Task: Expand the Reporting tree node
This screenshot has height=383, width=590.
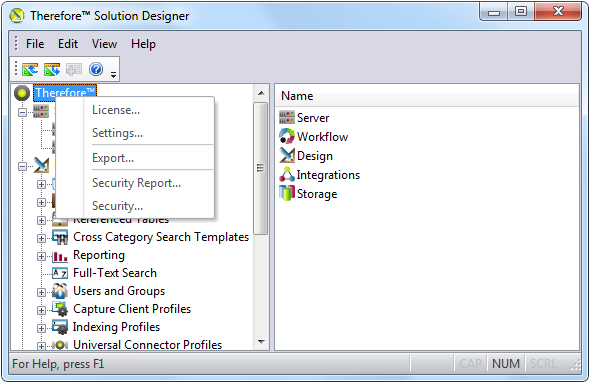Action: (41, 256)
